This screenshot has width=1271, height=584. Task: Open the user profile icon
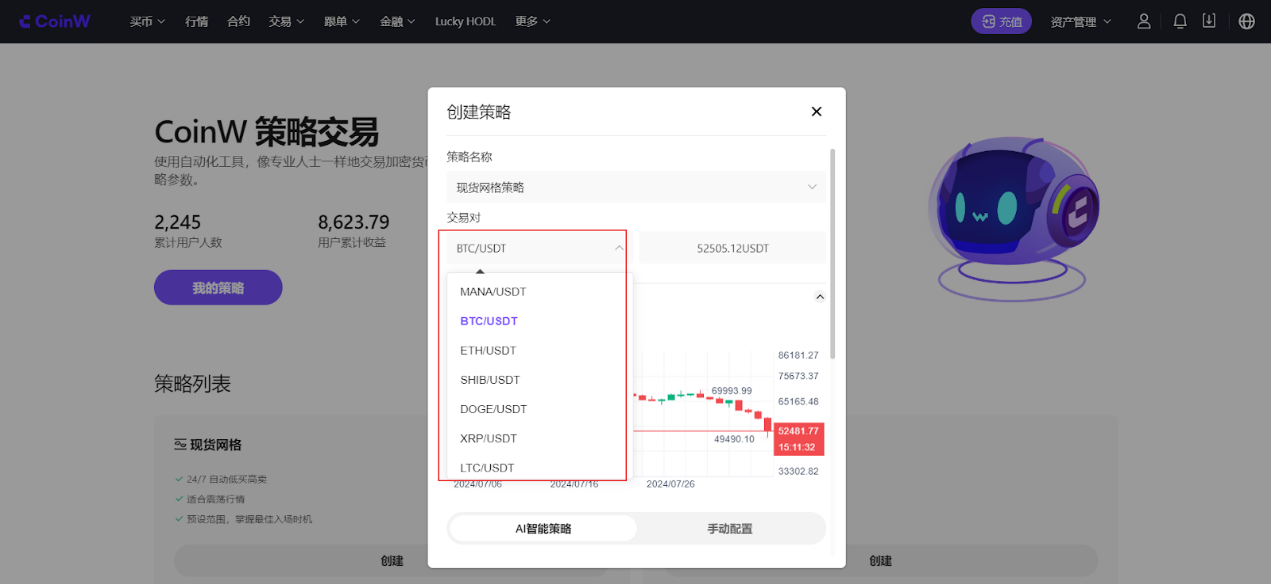1144,21
